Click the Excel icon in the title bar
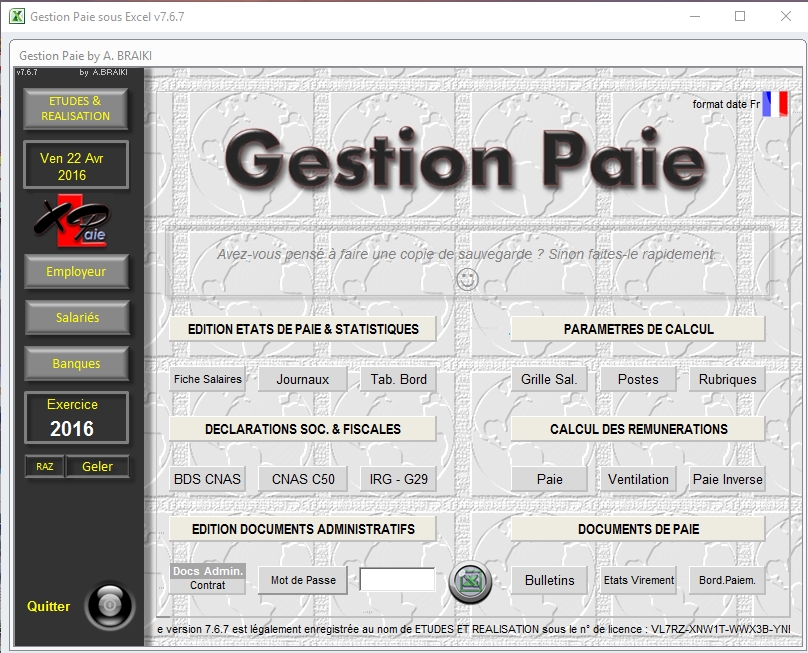The image size is (808, 653). tap(15, 15)
